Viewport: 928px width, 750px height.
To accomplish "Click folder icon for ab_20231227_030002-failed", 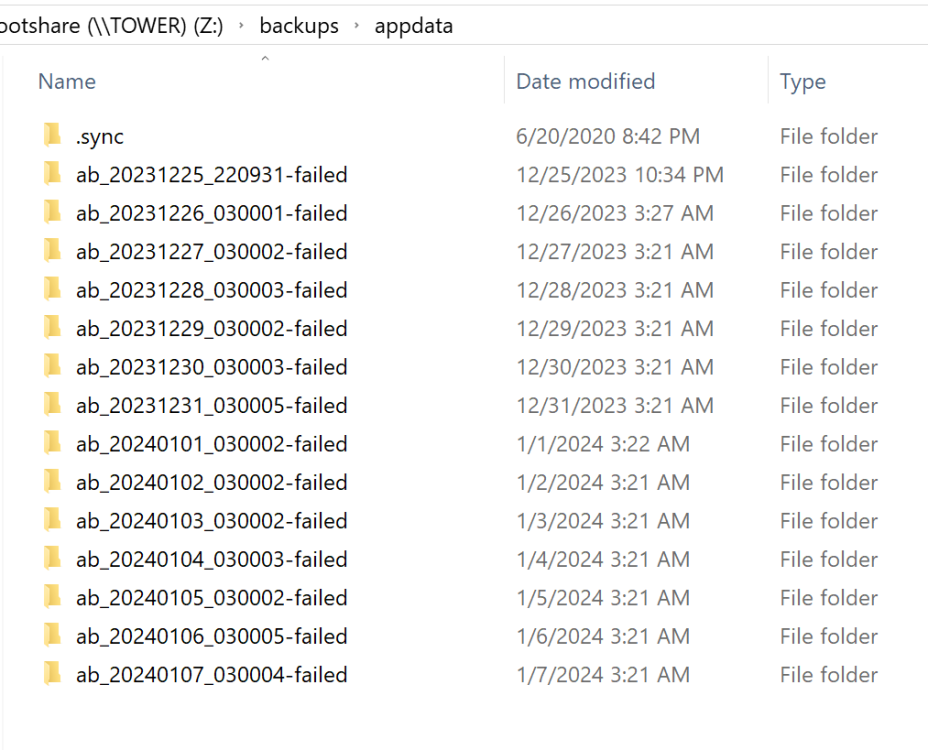I will [x=52, y=251].
